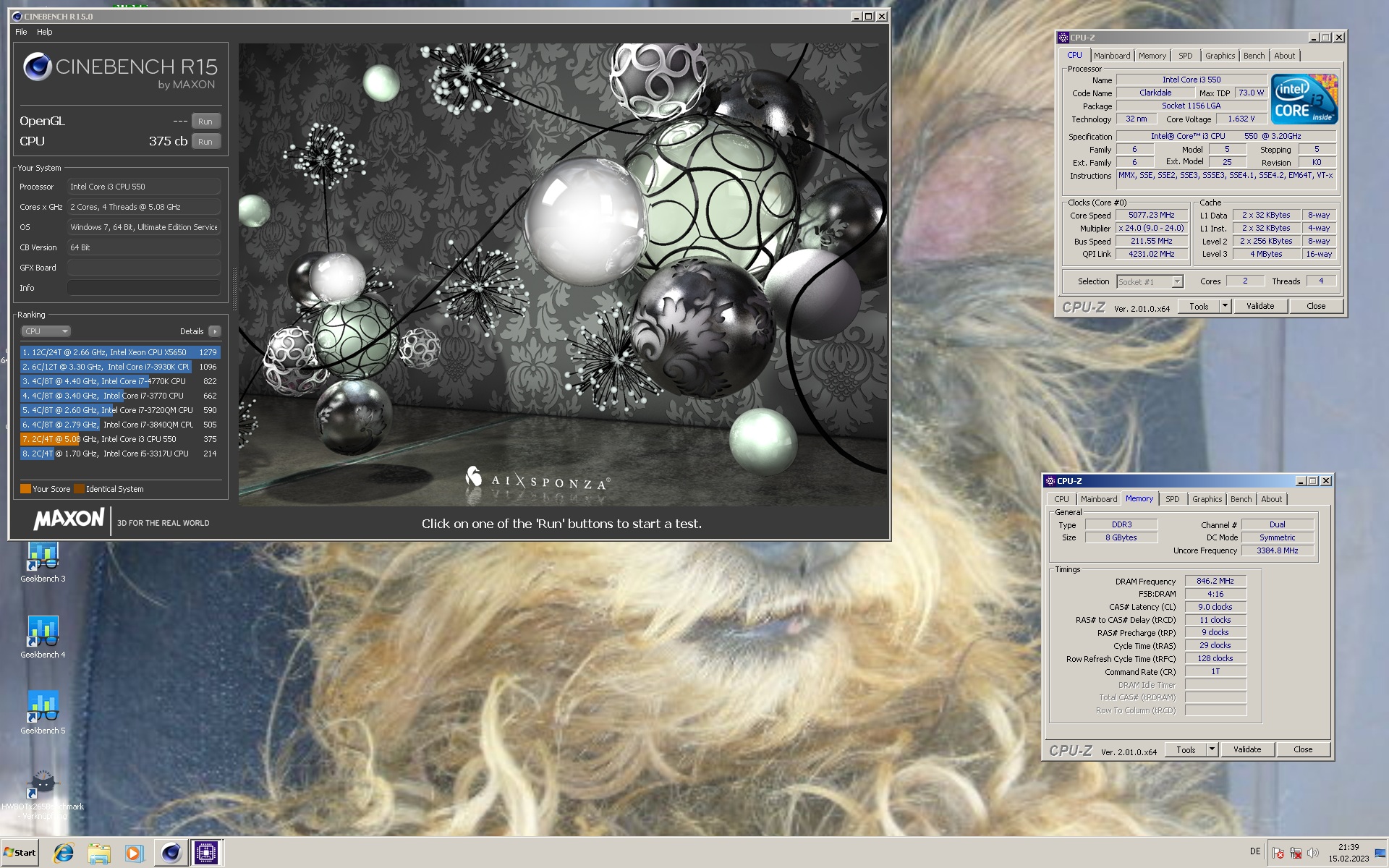This screenshot has height=868, width=1389.
Task: Switch to SPD tab in bottom CPU-Z
Action: pyautogui.click(x=1172, y=499)
